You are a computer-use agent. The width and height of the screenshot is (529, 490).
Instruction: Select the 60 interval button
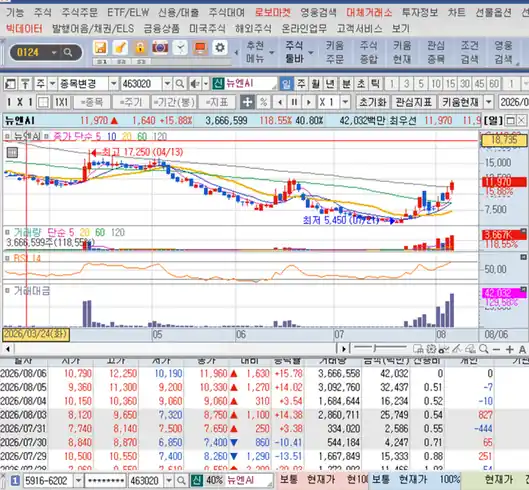point(494,84)
